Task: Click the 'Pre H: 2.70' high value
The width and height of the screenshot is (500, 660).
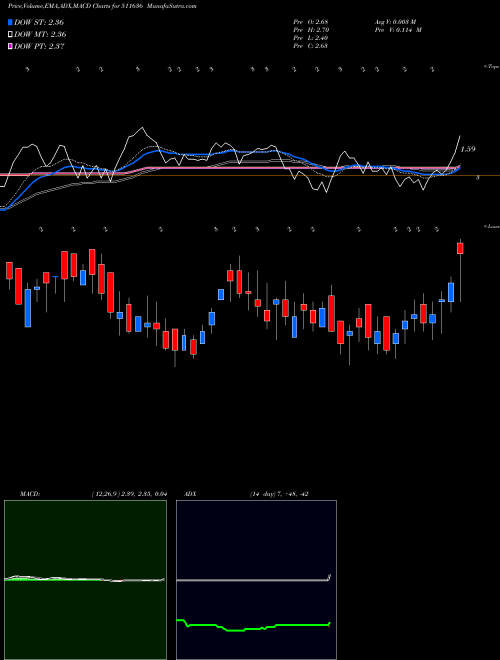Action: (x=311, y=30)
